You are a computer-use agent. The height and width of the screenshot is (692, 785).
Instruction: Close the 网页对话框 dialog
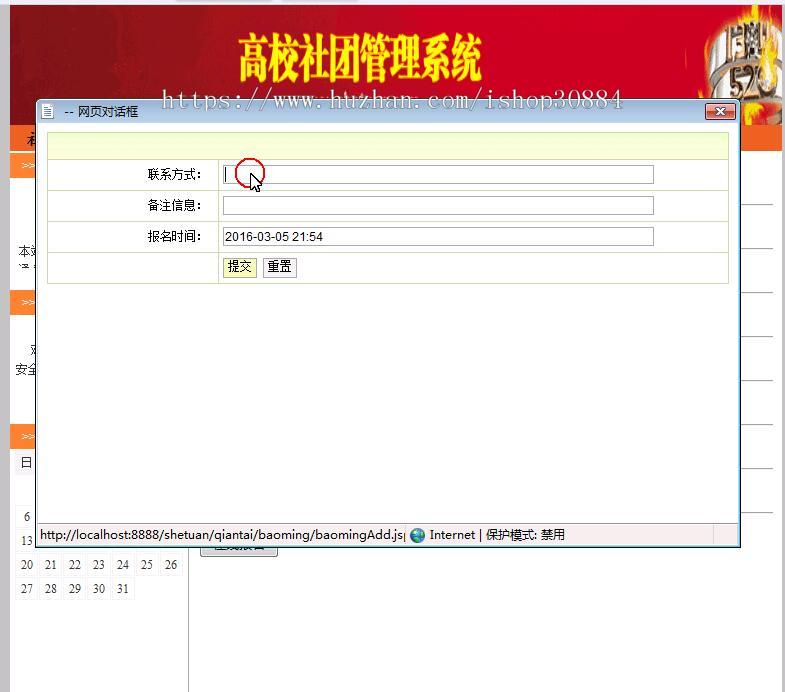click(720, 111)
